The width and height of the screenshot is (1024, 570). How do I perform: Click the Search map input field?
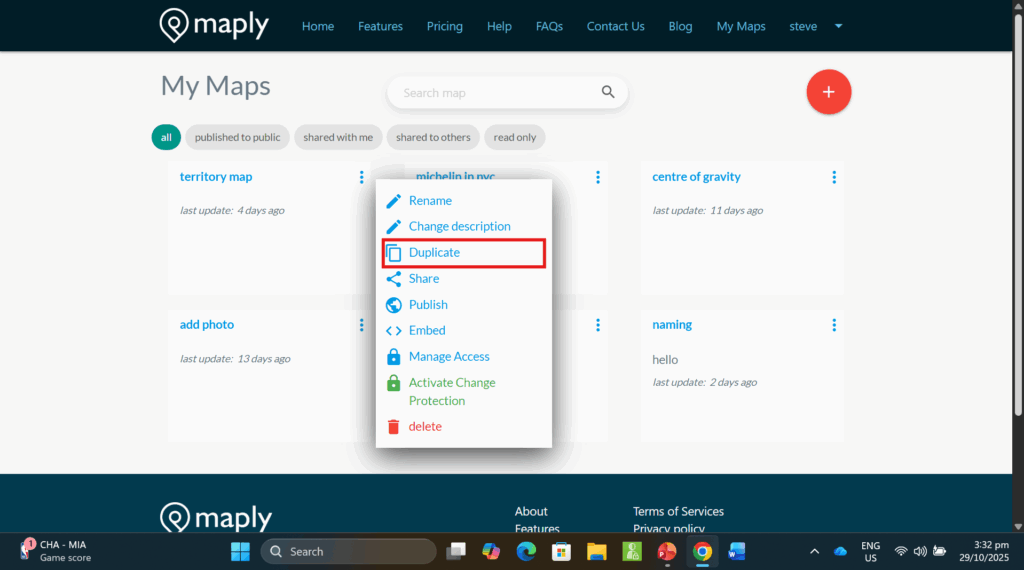click(x=495, y=93)
